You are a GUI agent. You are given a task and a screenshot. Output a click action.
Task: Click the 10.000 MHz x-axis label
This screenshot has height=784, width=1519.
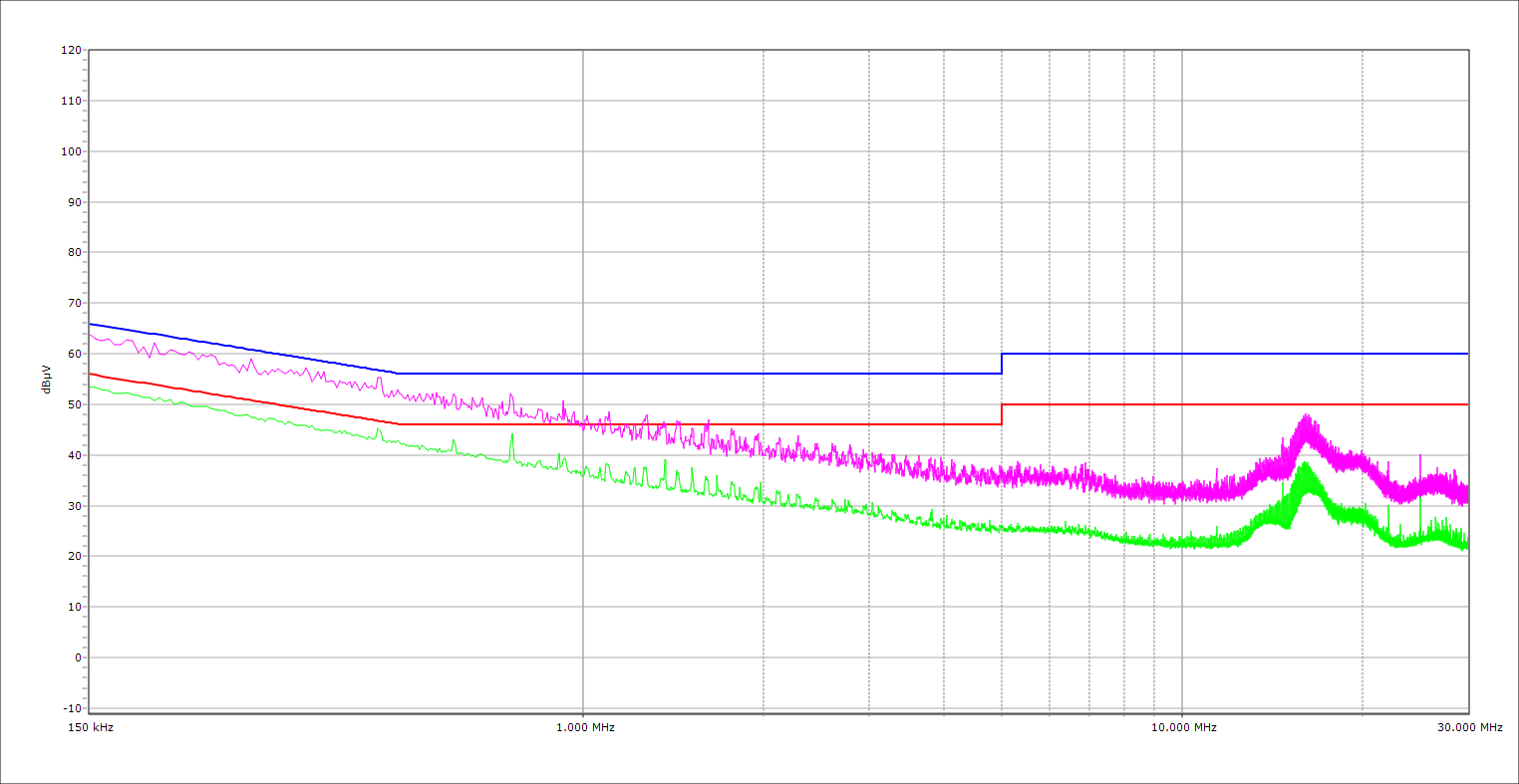[1183, 727]
